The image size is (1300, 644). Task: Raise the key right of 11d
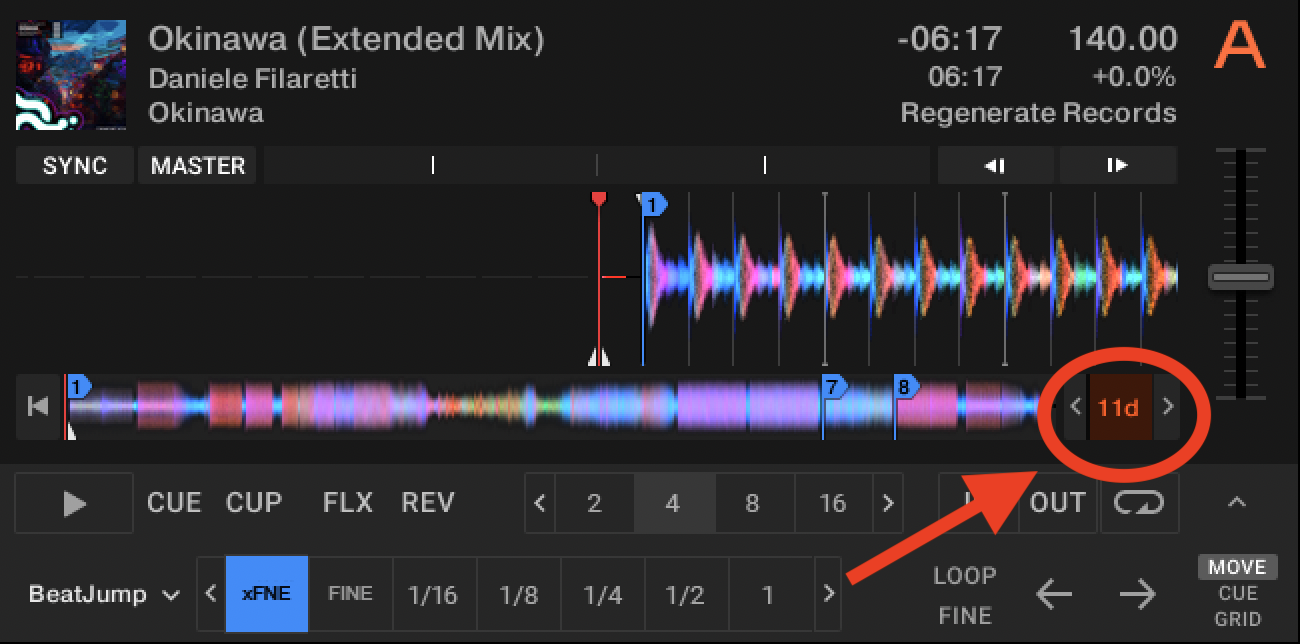[x=1167, y=407]
